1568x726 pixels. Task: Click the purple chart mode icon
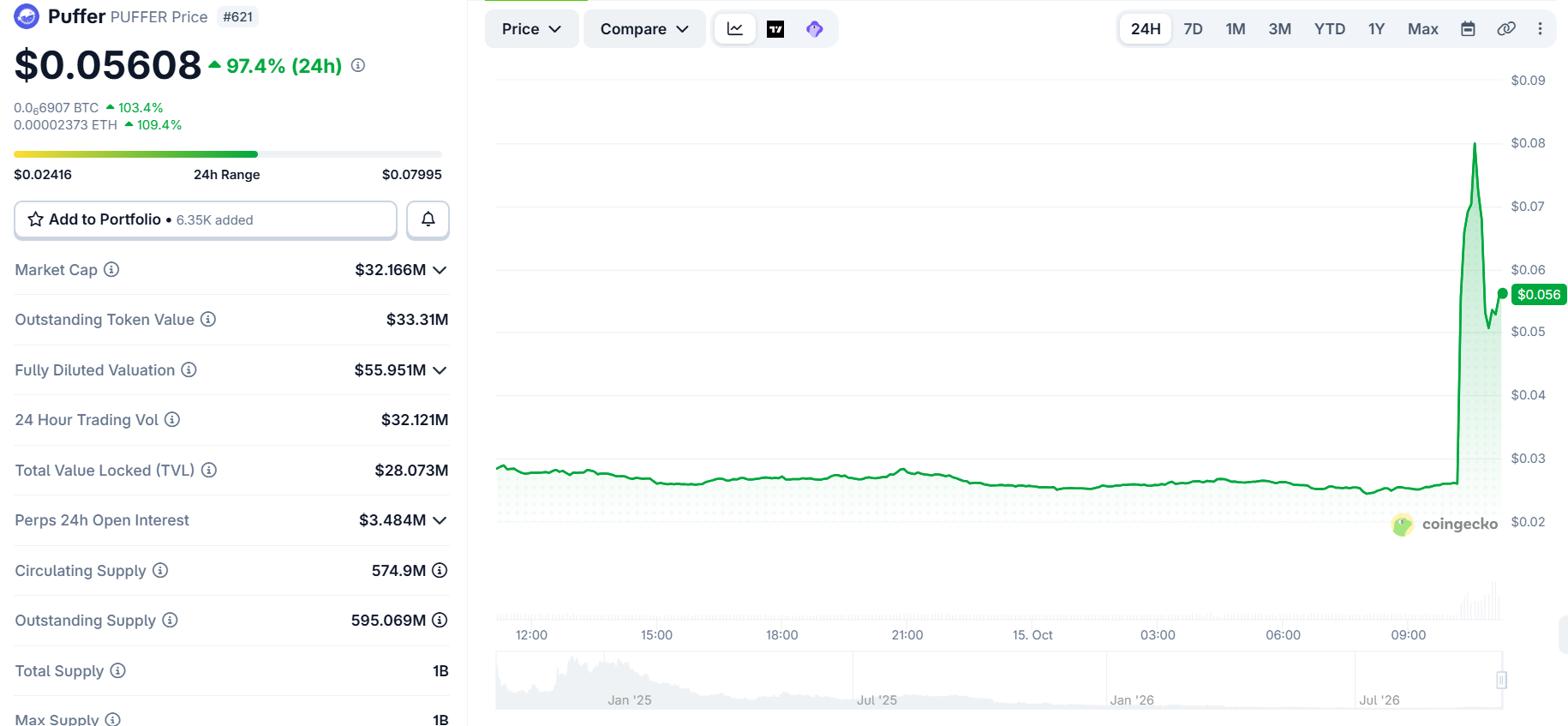coord(815,29)
